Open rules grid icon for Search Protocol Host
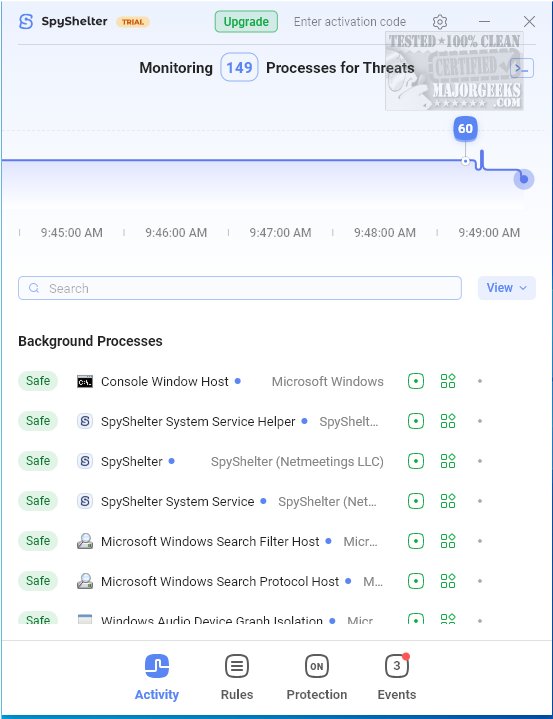Screen dimensions: 553x719 coord(448,581)
